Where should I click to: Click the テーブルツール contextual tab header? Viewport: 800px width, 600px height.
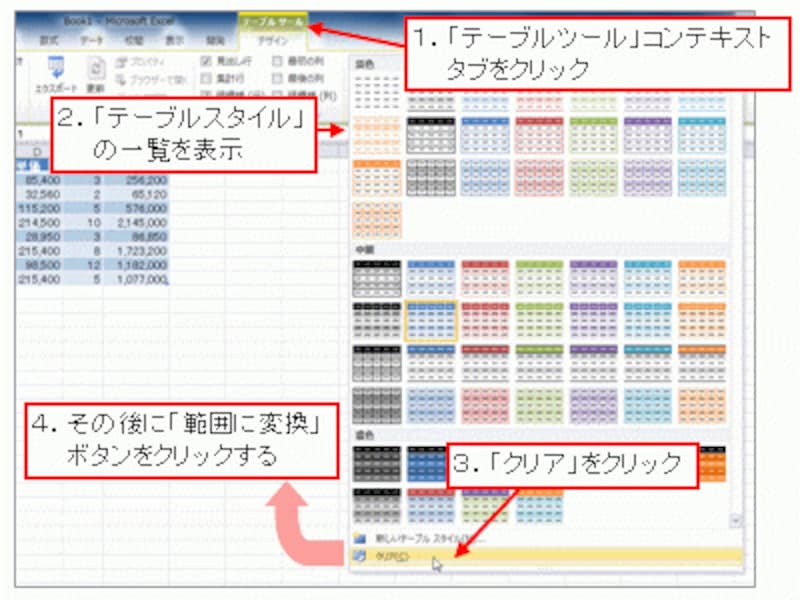(272, 22)
